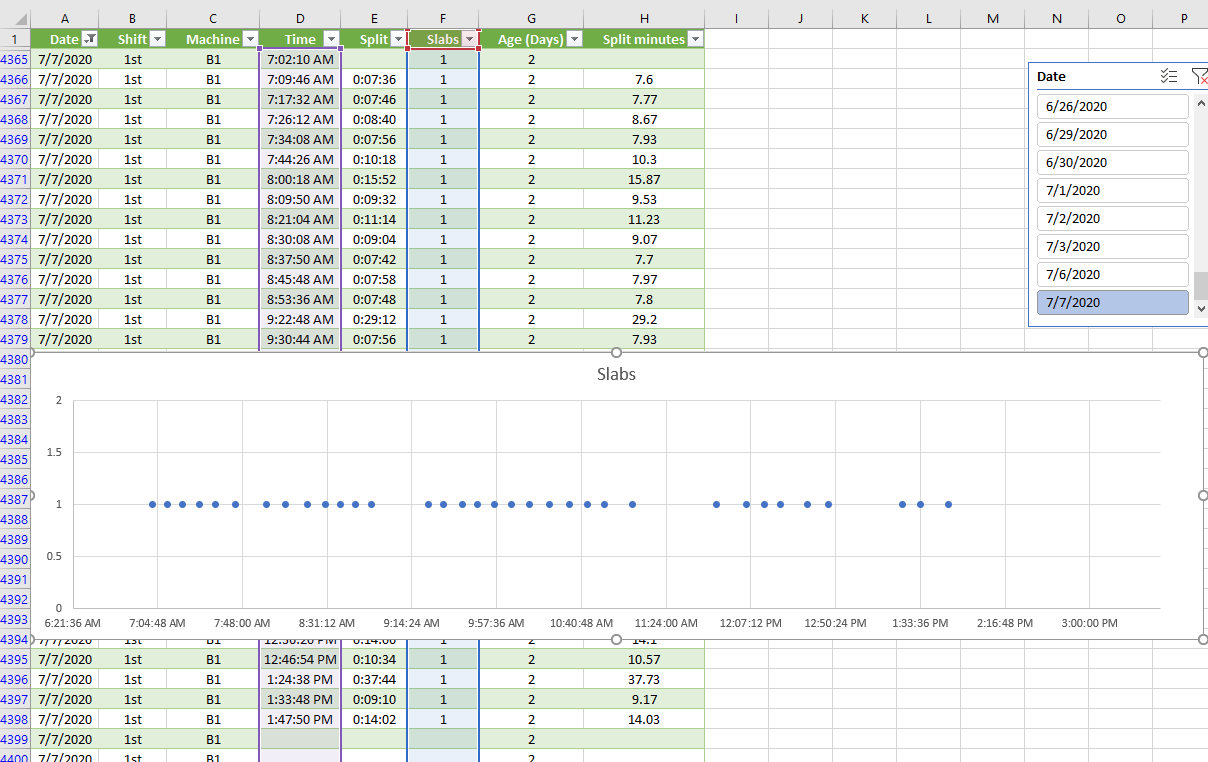Select 7/1/2020 in the Date slicer
1208x762 pixels.
click(1113, 190)
